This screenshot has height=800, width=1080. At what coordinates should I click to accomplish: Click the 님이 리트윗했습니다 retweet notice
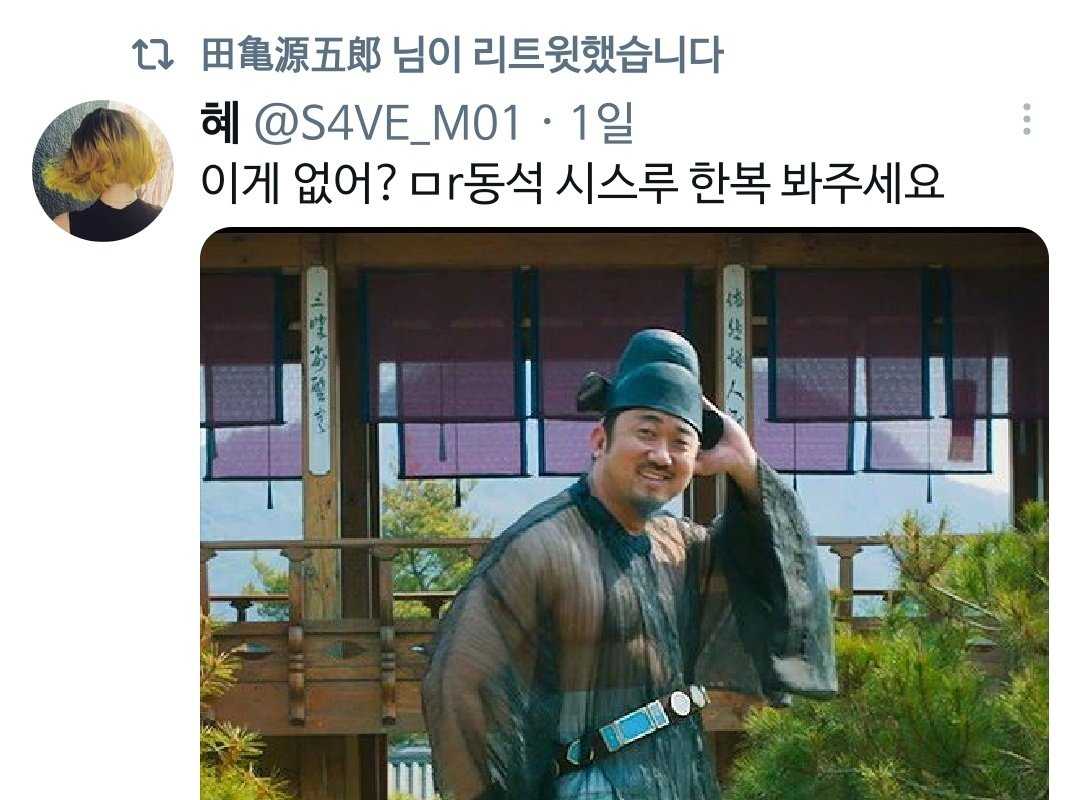pos(557,54)
